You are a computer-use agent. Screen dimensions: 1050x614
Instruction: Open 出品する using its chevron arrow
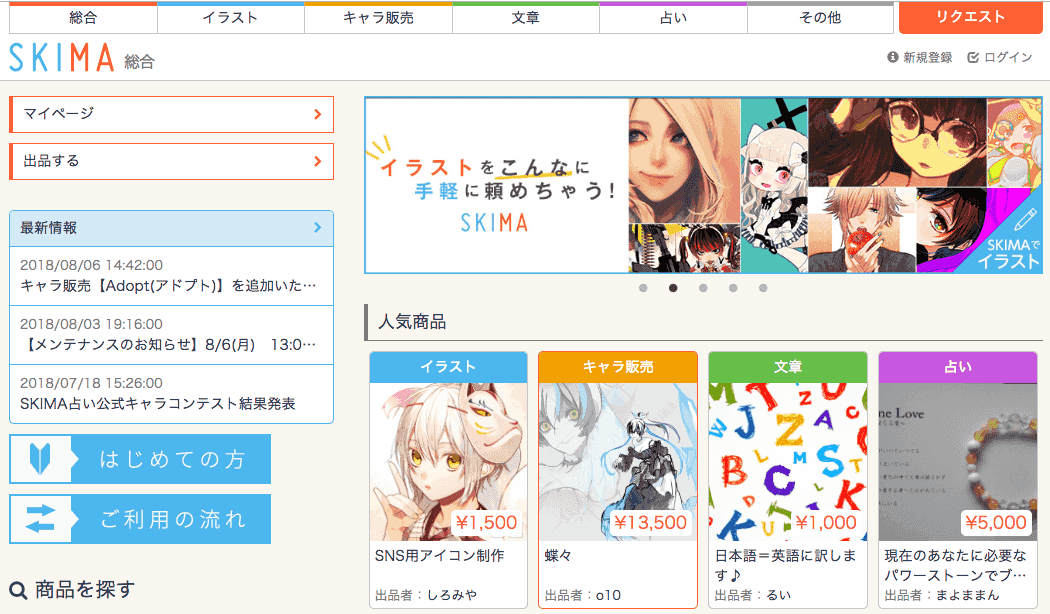(318, 161)
